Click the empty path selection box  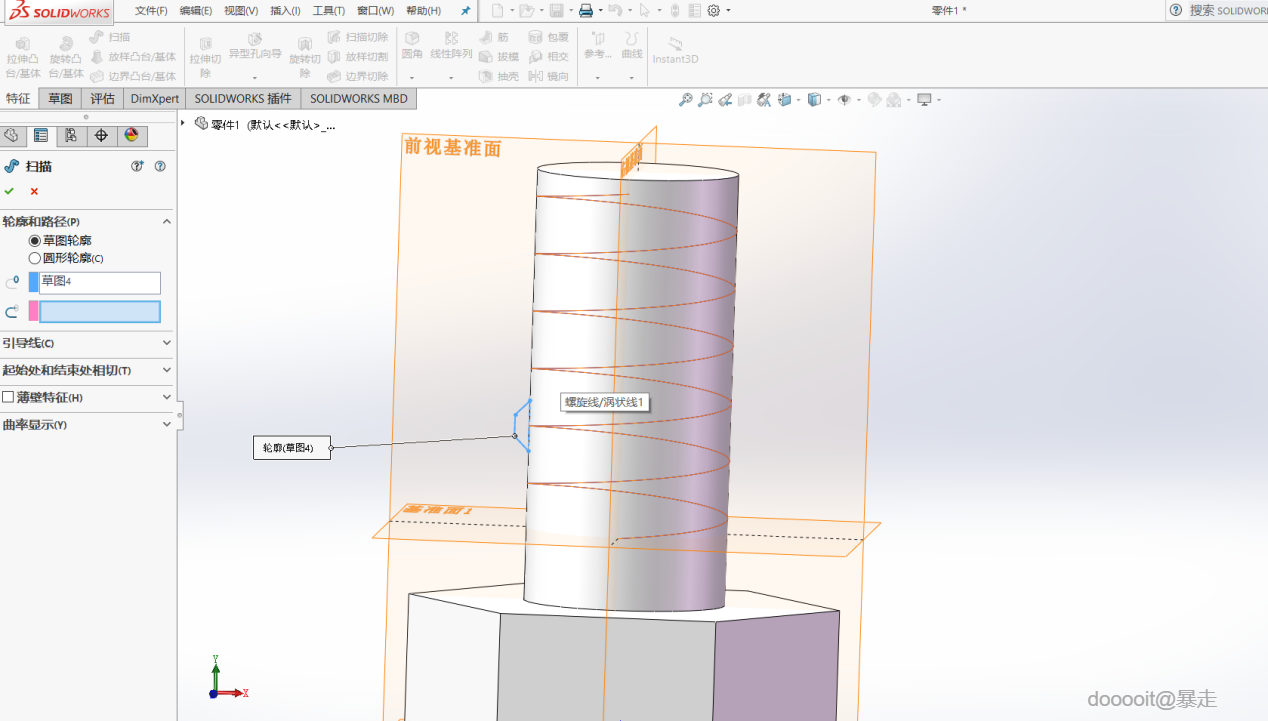pos(99,312)
